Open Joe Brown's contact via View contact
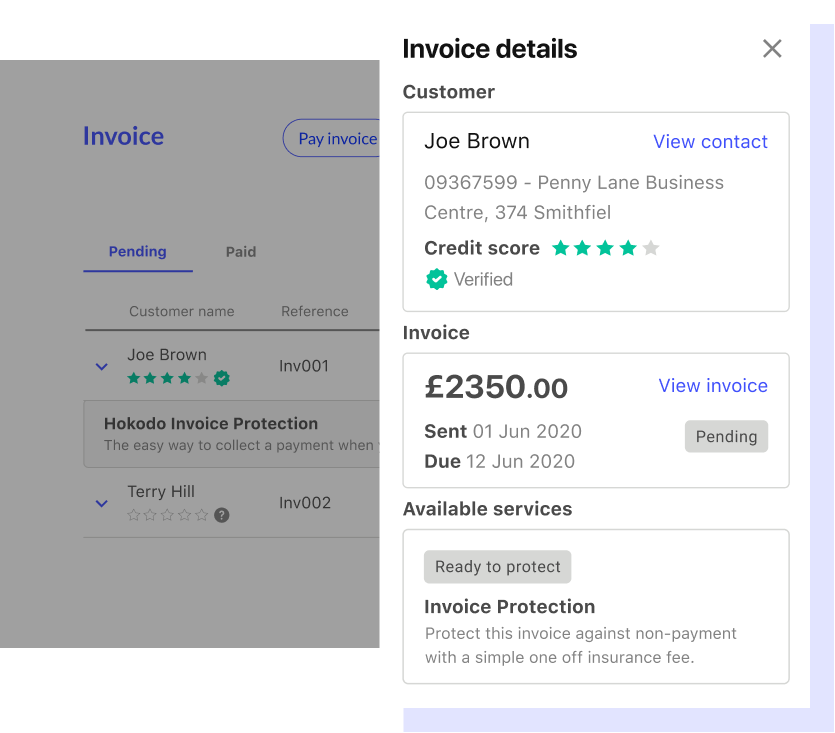This screenshot has width=835, height=733. pos(710,141)
